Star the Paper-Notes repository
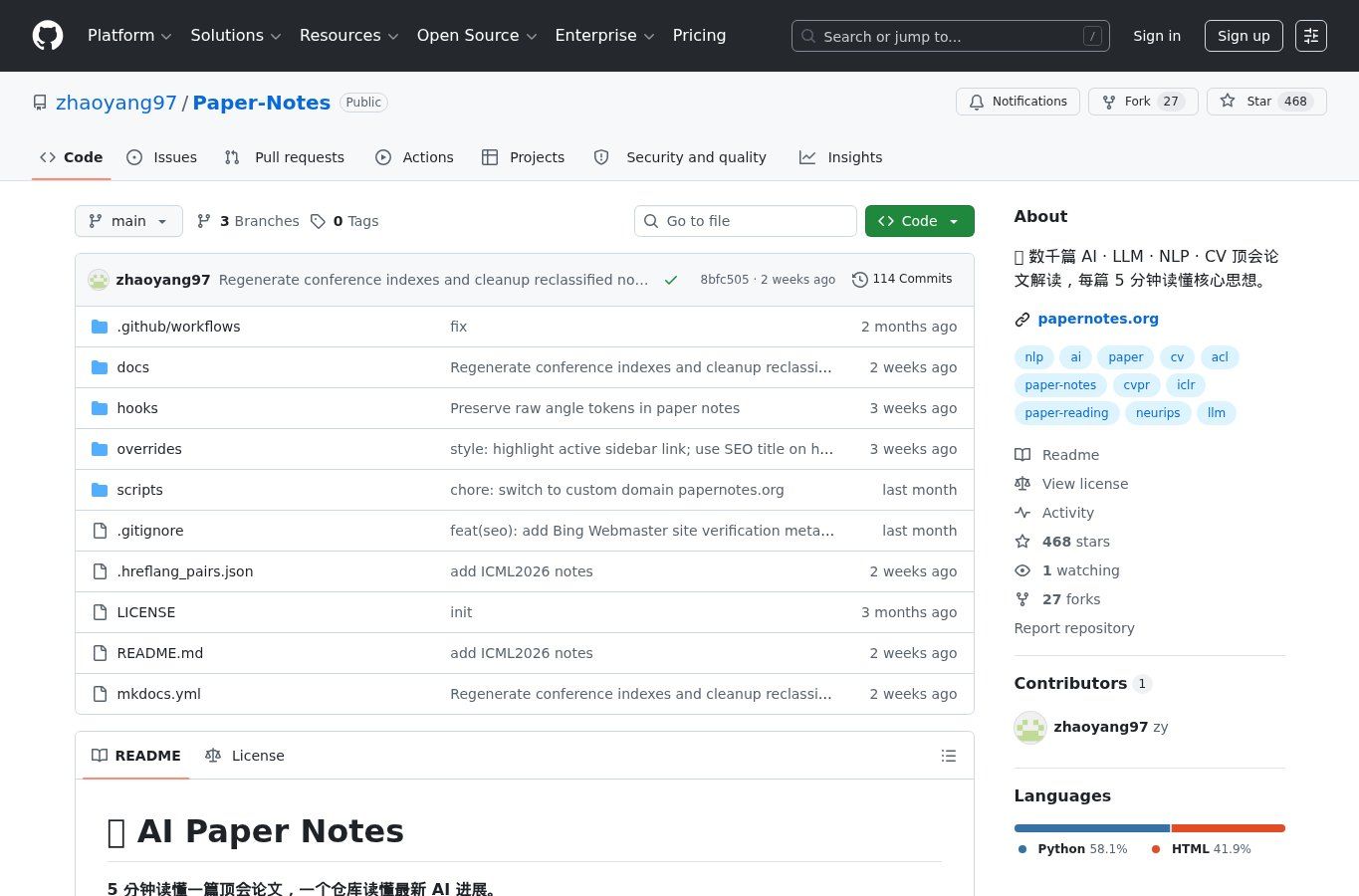Viewport: 1359px width, 896px height. [1266, 102]
